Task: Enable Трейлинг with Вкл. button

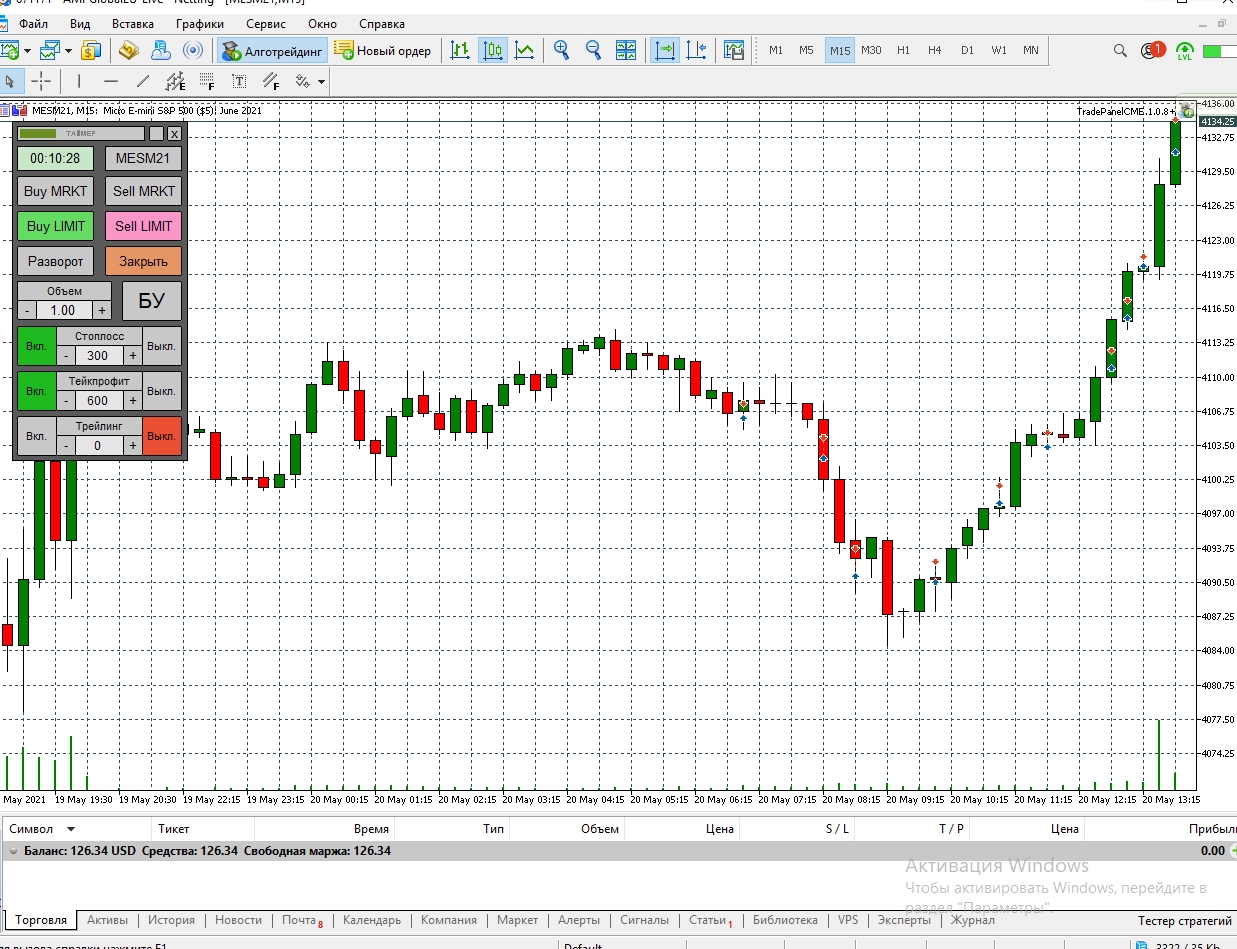Action: point(37,436)
